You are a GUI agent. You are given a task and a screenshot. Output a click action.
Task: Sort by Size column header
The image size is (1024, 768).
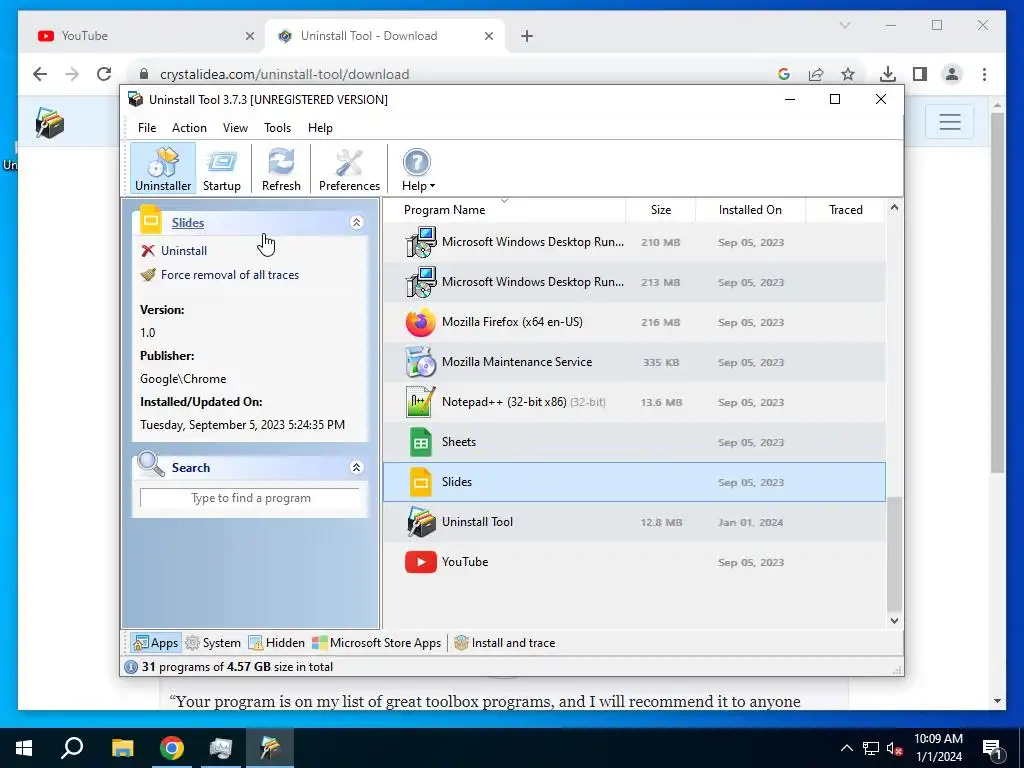pos(660,210)
